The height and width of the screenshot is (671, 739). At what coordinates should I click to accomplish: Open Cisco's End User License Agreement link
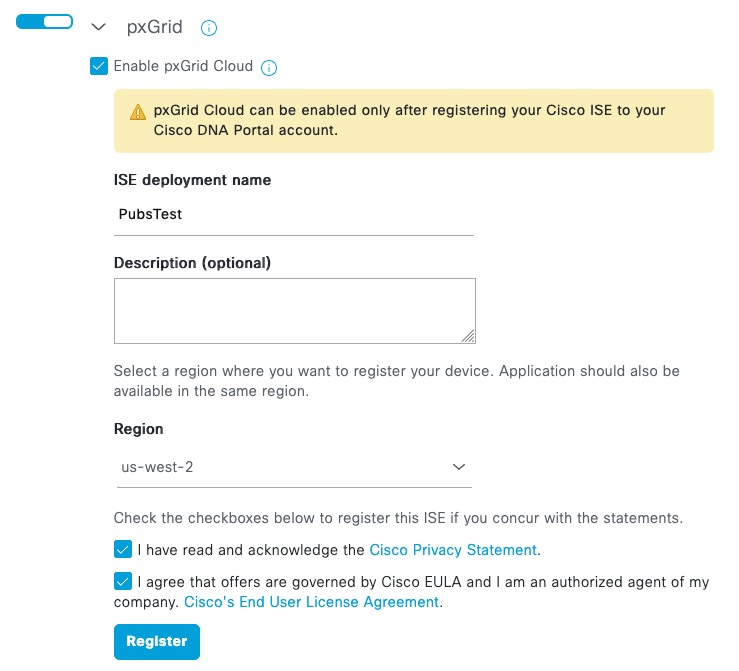[x=311, y=602]
